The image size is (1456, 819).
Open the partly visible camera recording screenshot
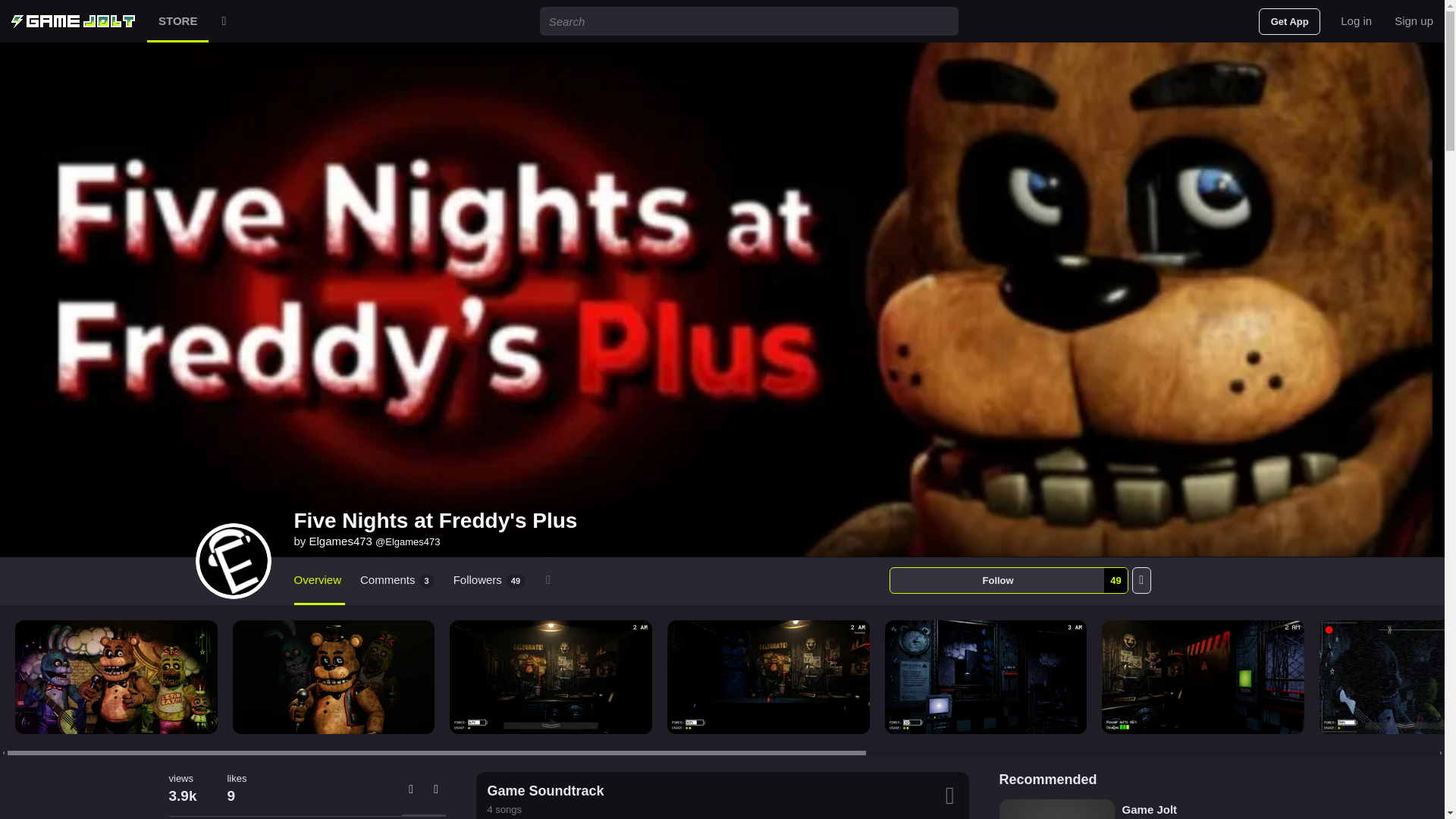point(1382,677)
